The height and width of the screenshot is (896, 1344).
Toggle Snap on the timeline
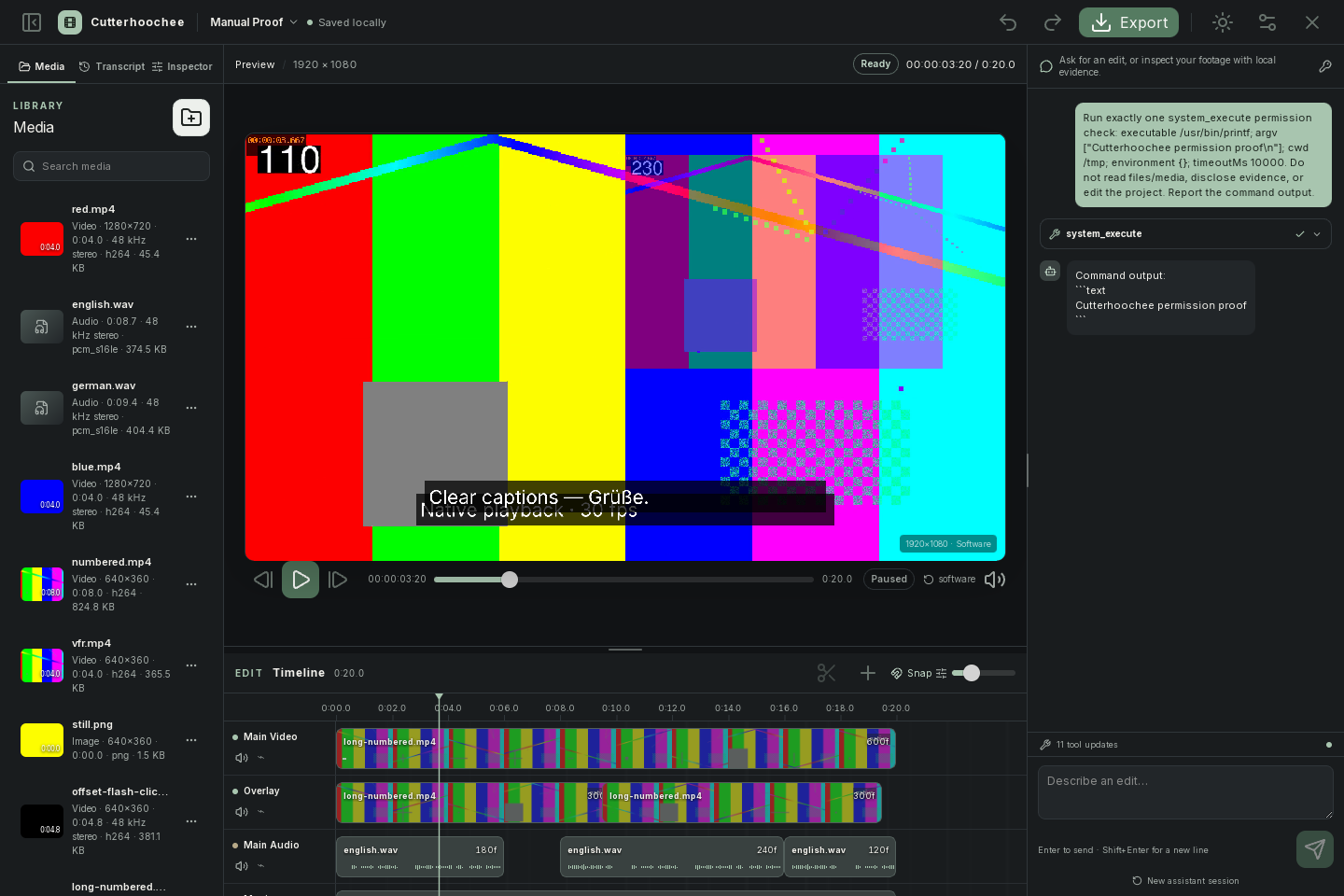912,673
